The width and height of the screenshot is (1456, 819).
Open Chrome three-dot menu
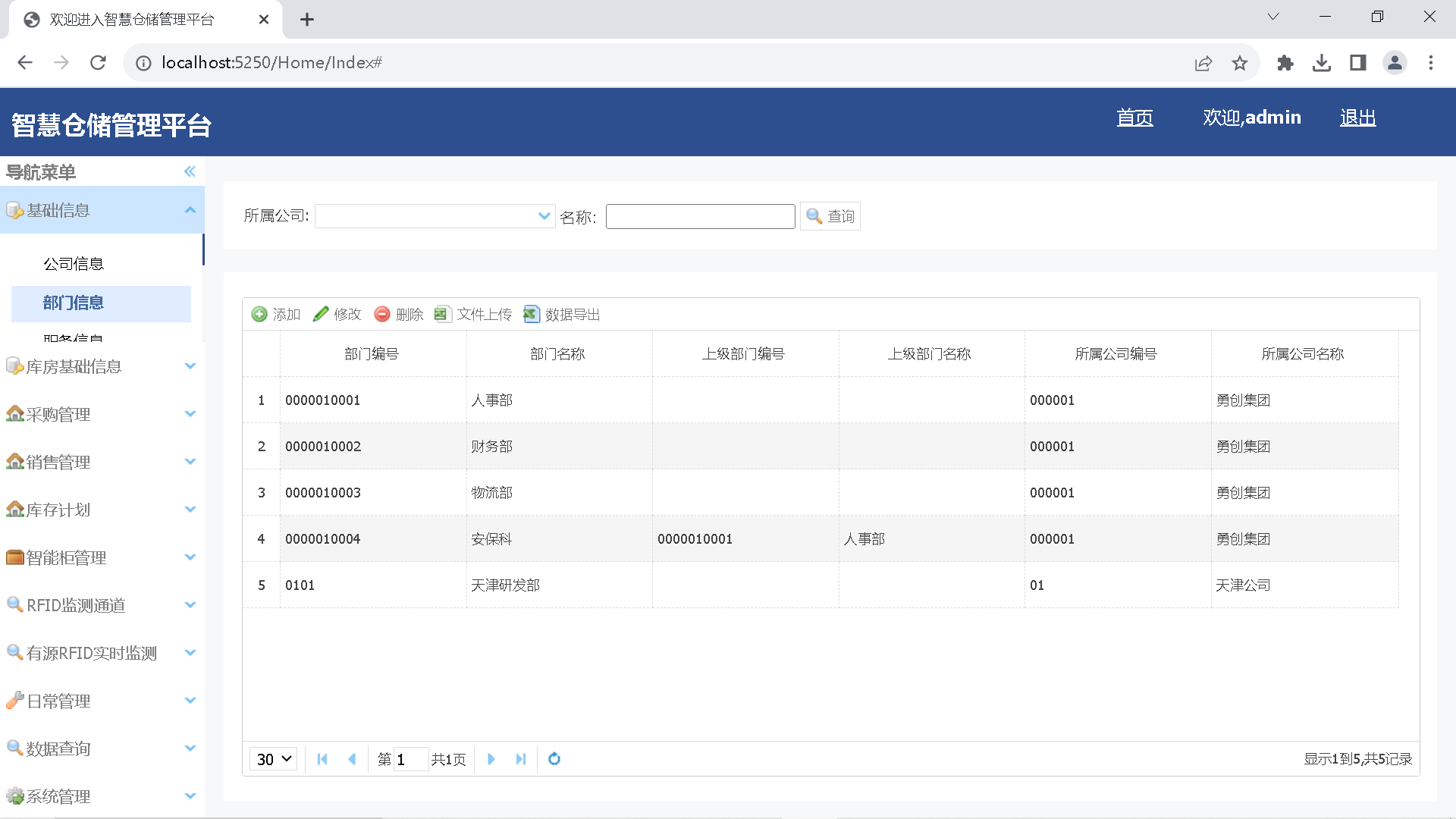[1431, 63]
